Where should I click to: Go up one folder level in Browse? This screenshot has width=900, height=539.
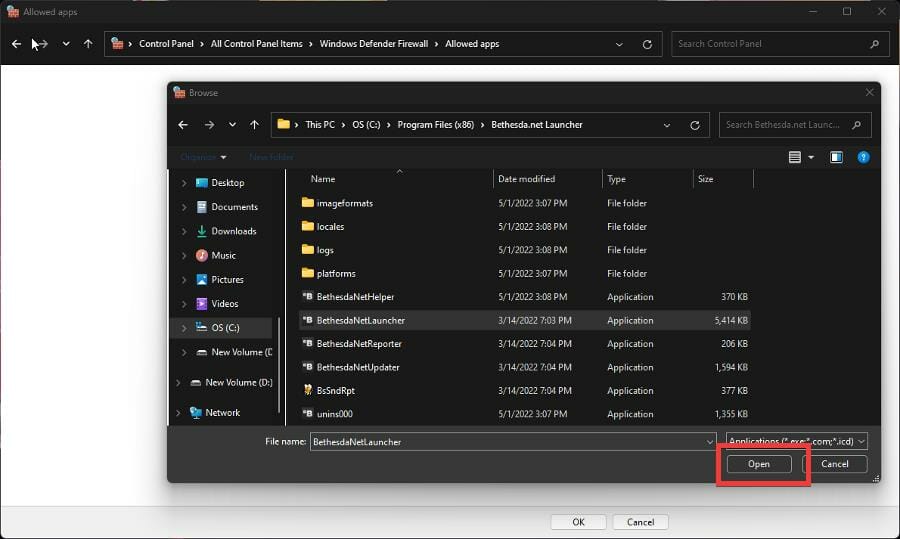coord(254,125)
